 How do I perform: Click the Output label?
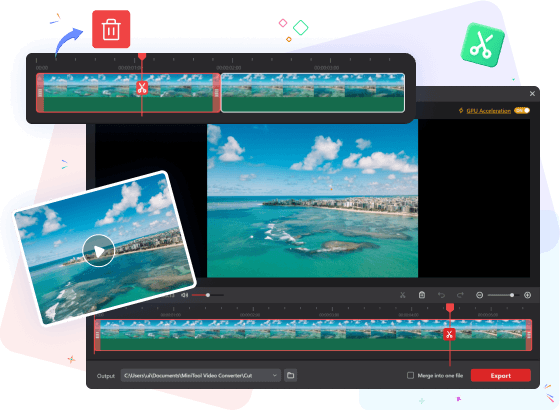coord(106,376)
